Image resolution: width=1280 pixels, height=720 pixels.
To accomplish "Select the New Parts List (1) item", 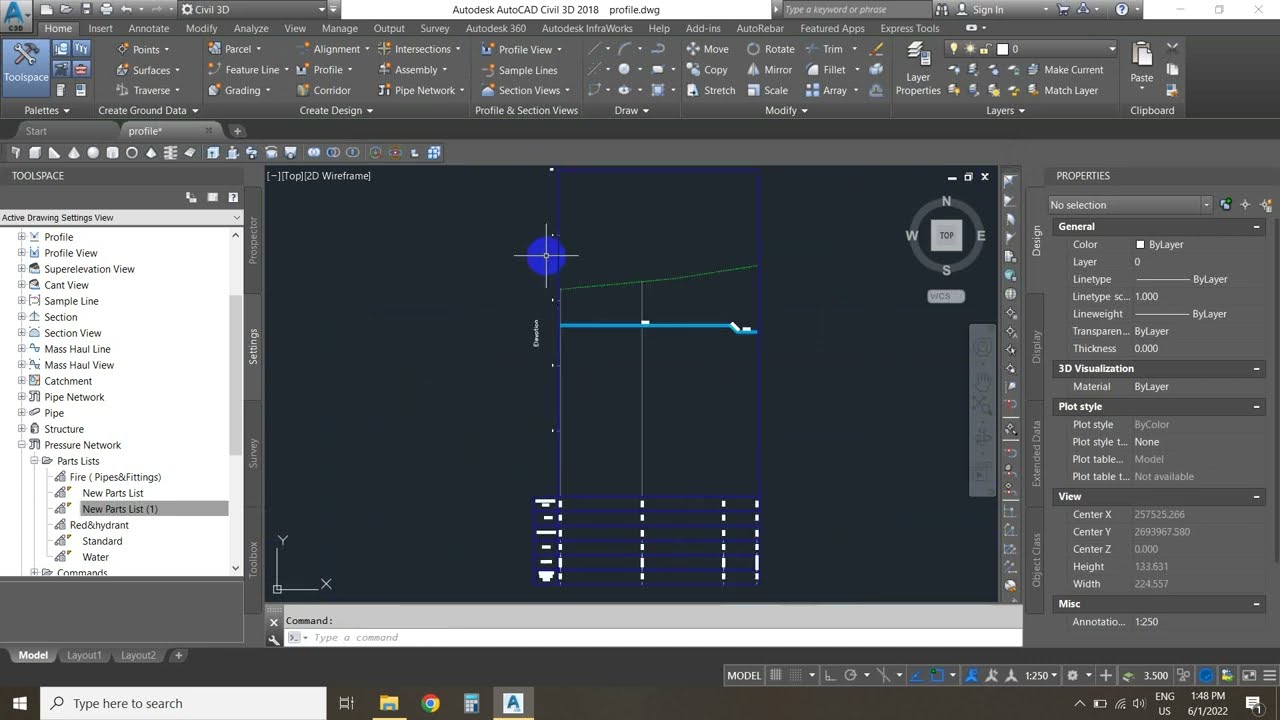I will (120, 509).
